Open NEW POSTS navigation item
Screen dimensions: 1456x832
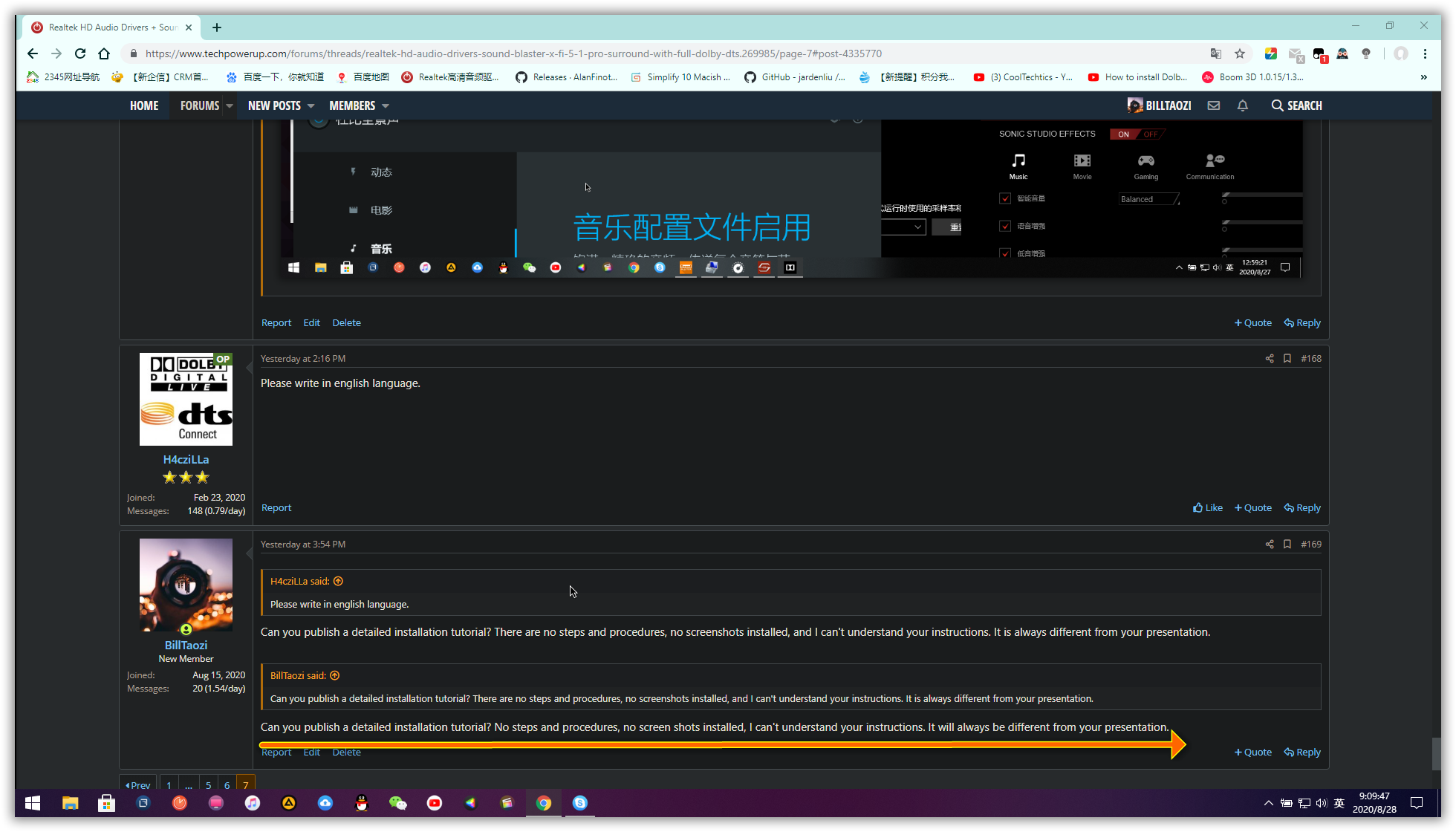coord(274,105)
